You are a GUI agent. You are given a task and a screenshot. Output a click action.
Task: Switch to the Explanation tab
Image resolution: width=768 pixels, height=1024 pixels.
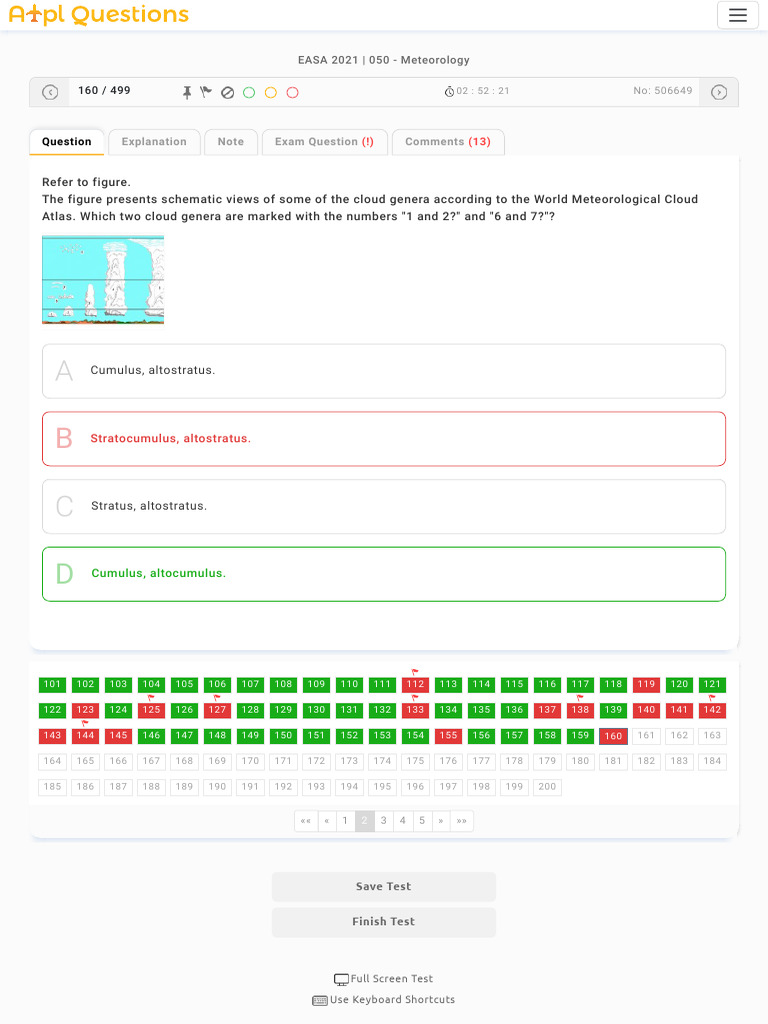tap(154, 142)
